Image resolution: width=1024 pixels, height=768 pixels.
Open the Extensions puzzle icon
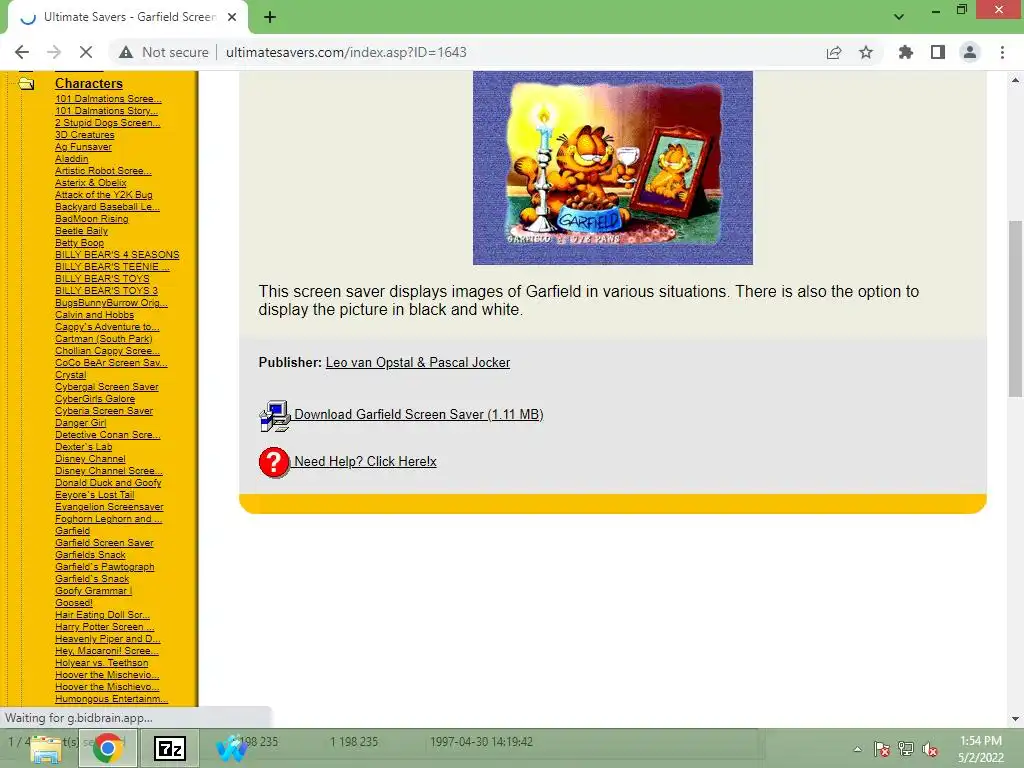pos(906,52)
